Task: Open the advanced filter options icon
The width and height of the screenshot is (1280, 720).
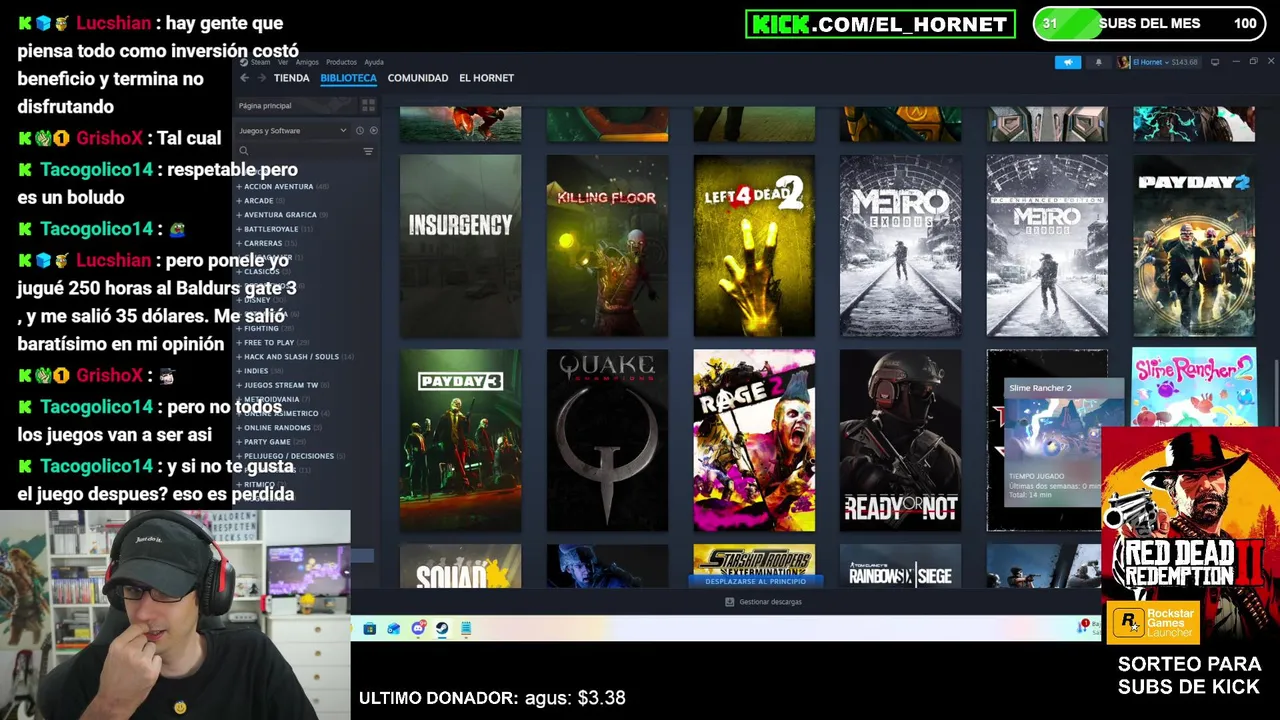Action: [x=368, y=151]
